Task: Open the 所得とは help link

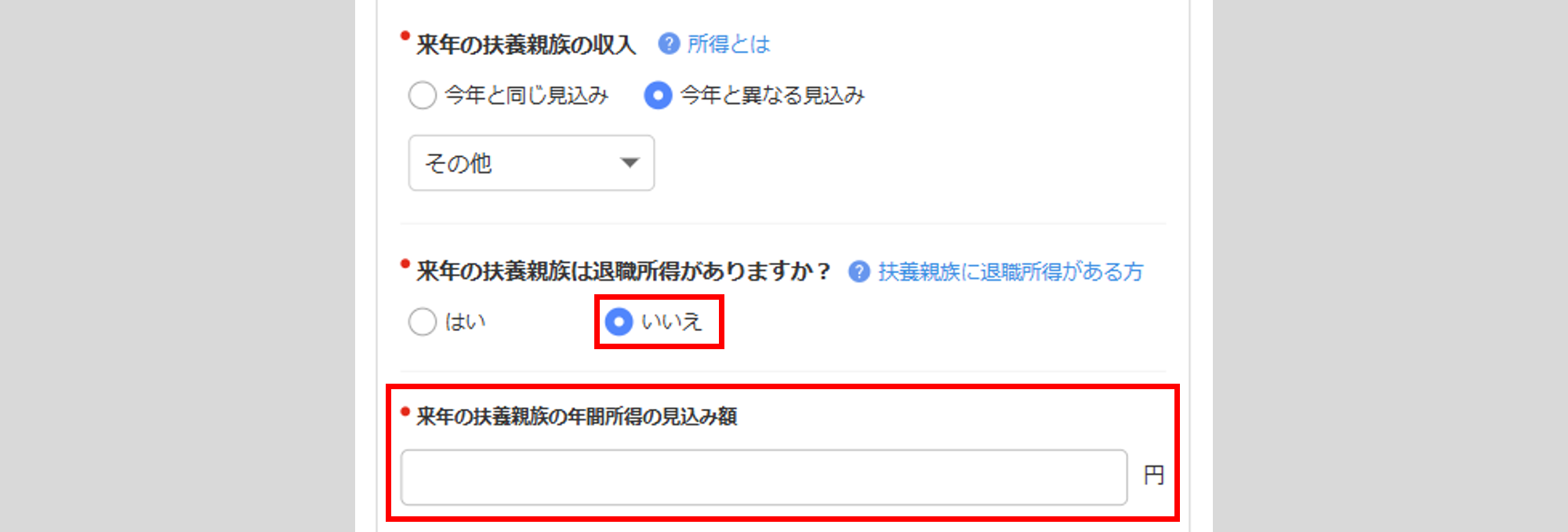Action: pyautogui.click(x=729, y=44)
